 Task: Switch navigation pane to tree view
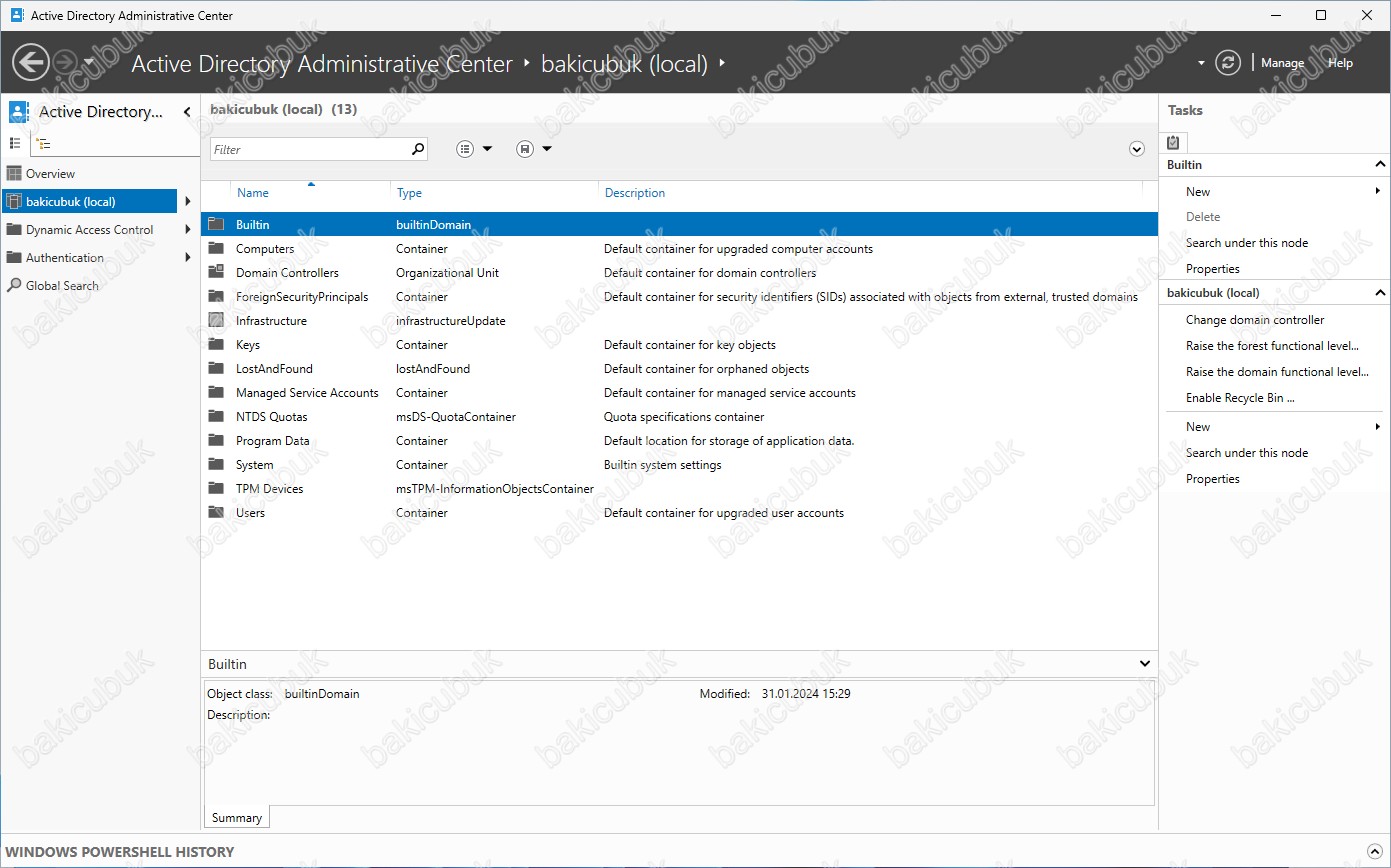43,144
